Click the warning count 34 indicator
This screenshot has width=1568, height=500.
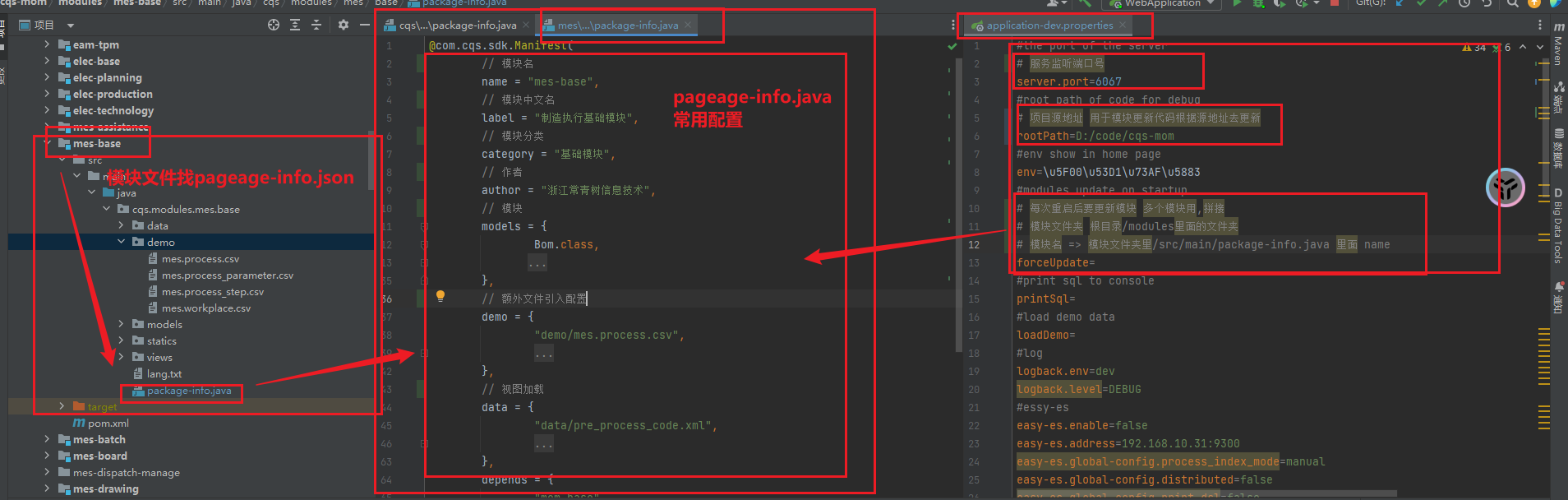click(1473, 48)
